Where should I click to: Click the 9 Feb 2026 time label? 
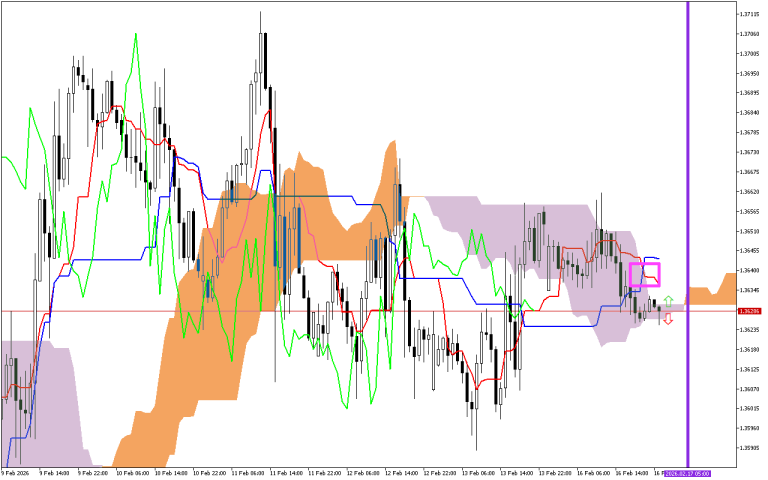pyautogui.click(x=15, y=474)
